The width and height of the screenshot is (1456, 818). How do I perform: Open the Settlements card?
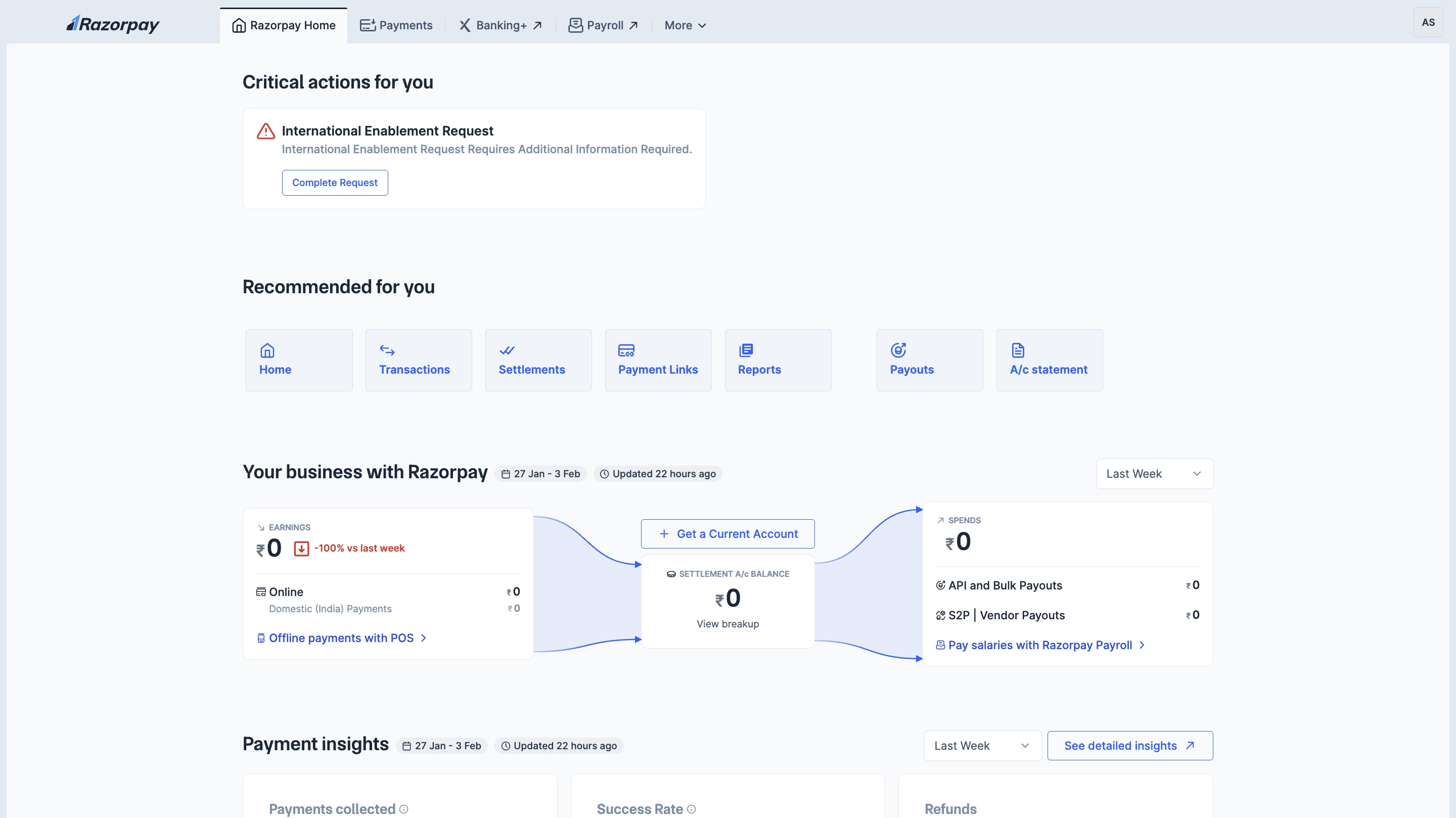point(538,360)
